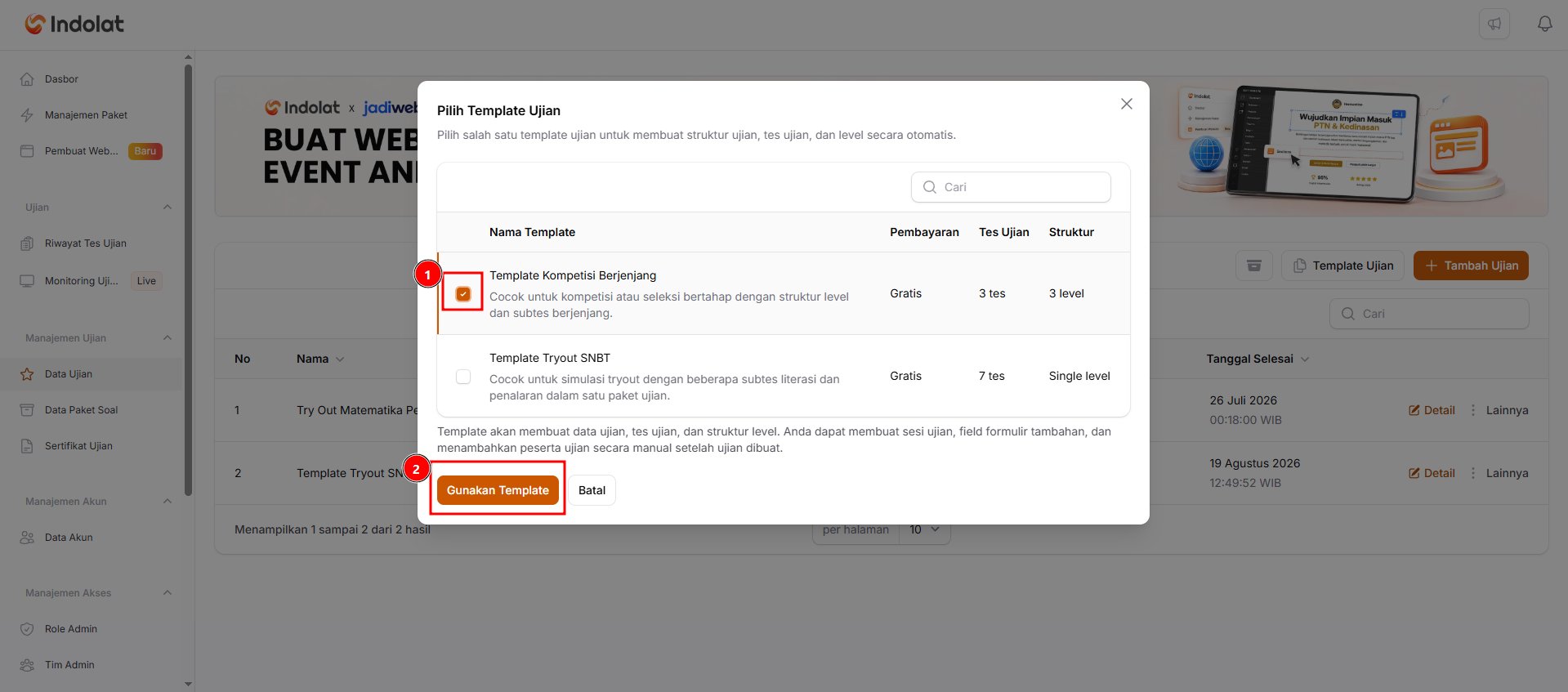Sort by the Nama column chevron
The image size is (1568, 692).
pyautogui.click(x=340, y=359)
